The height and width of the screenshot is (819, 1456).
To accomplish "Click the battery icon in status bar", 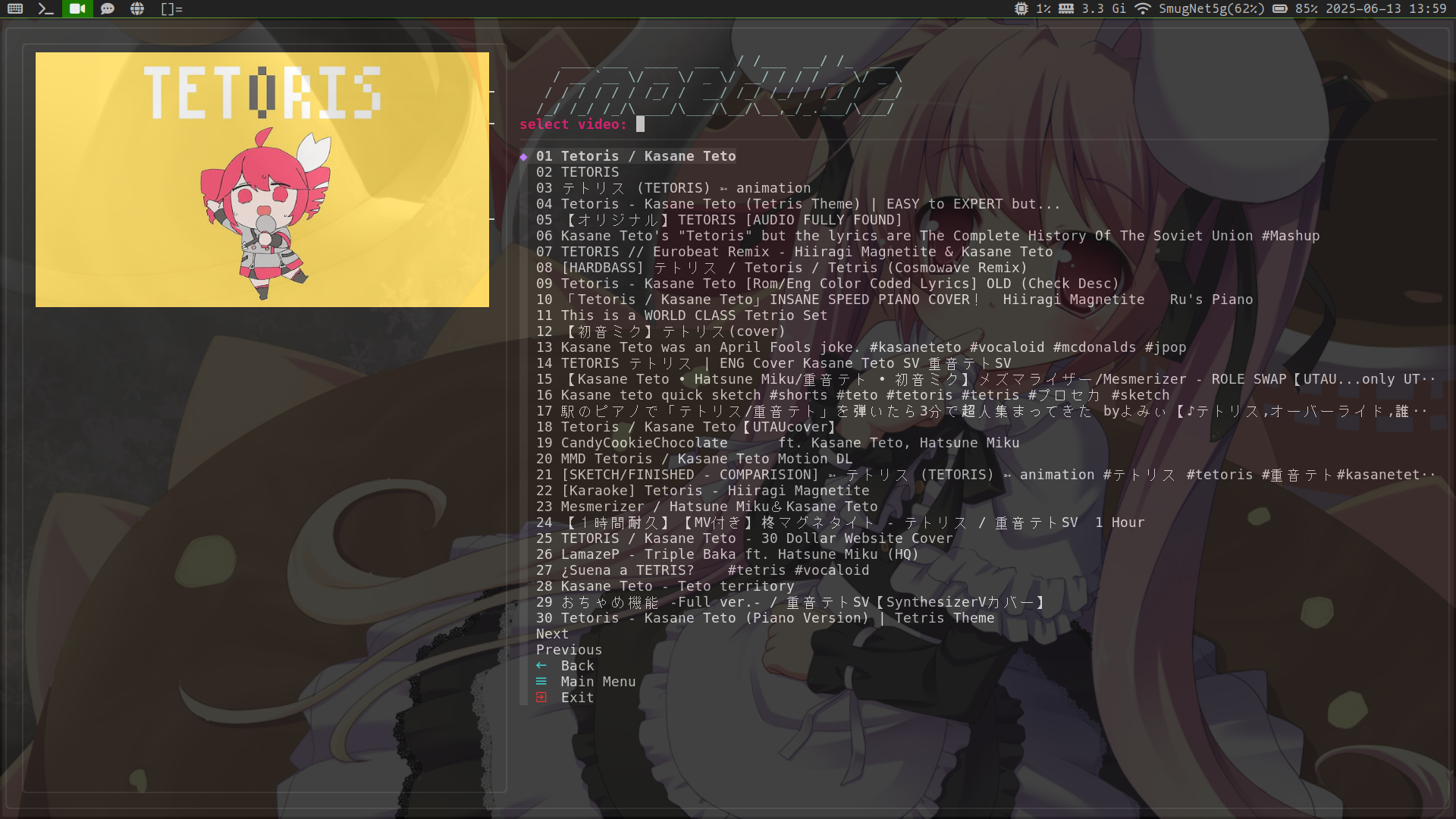I will click(x=1280, y=8).
